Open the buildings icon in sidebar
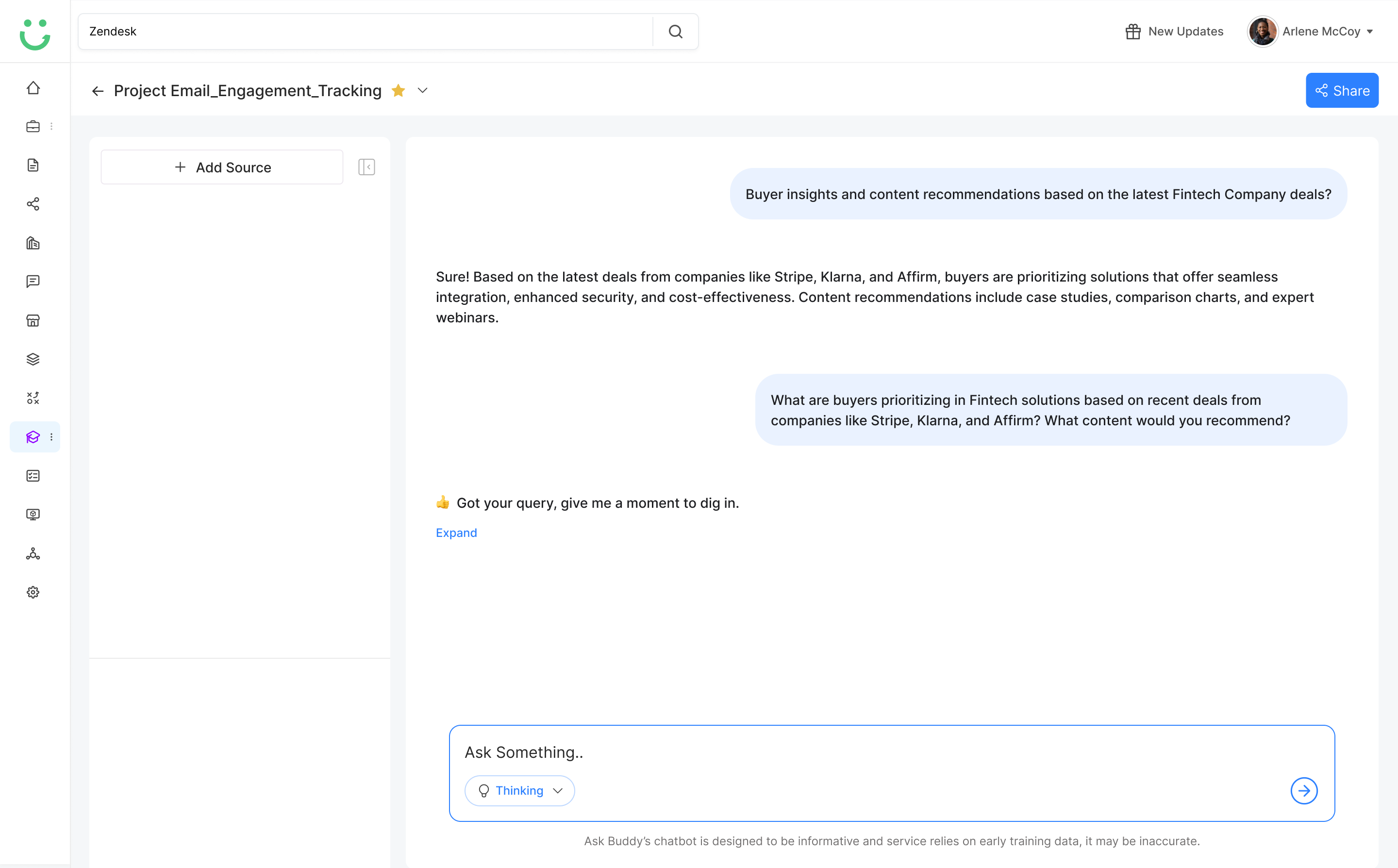 pyautogui.click(x=33, y=243)
